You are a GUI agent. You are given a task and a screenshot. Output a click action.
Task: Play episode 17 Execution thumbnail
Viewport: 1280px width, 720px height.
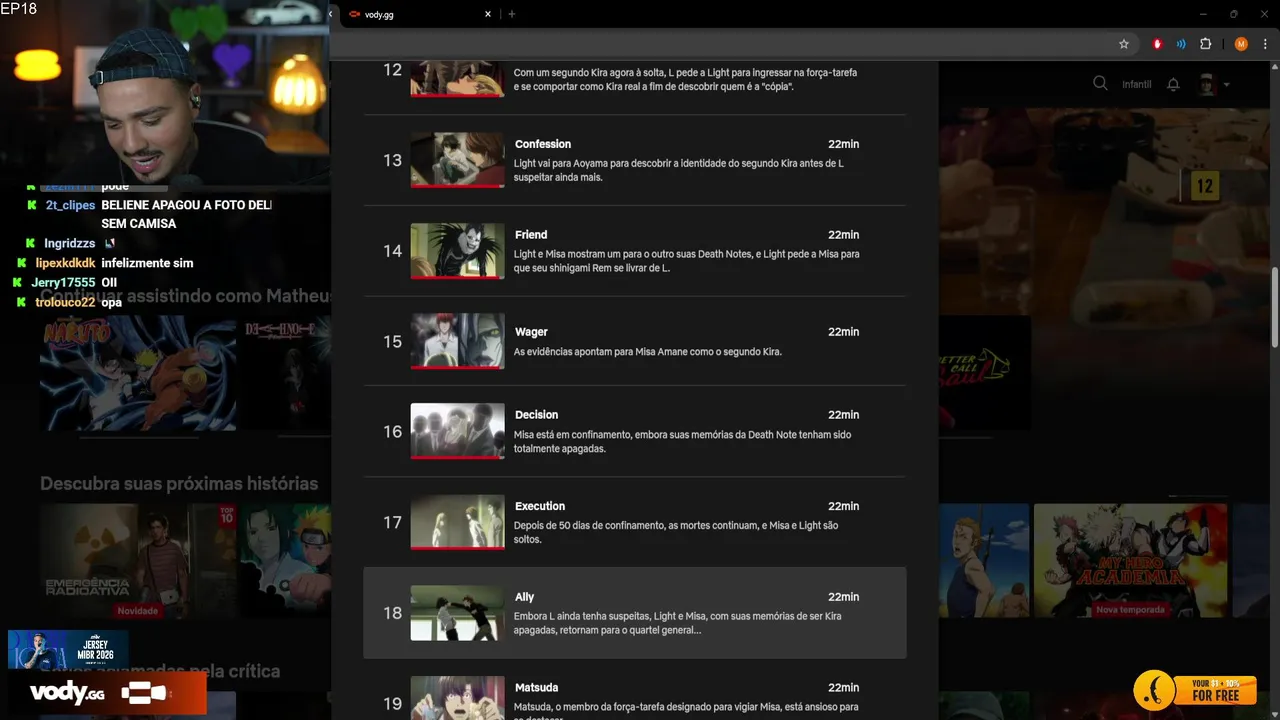click(457, 522)
